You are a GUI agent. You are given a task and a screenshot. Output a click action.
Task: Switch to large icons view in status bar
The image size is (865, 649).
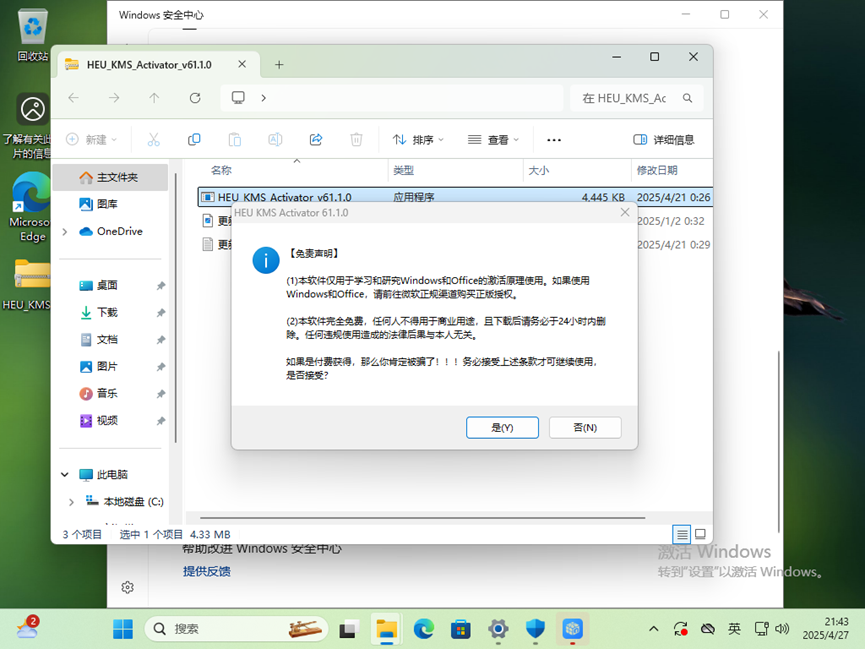[x=700, y=535]
